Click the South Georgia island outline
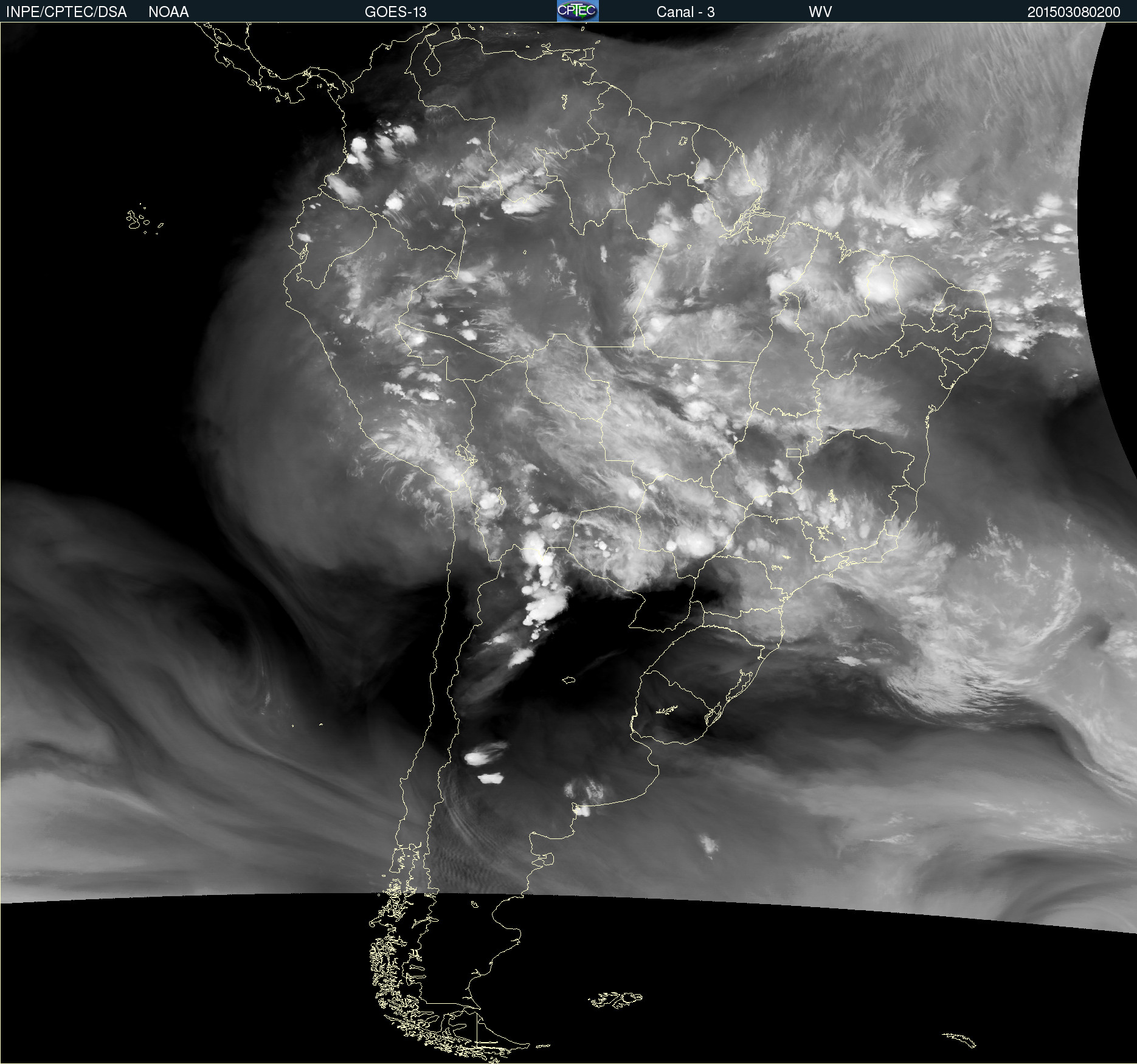1137x1064 pixels. [x=959, y=1040]
